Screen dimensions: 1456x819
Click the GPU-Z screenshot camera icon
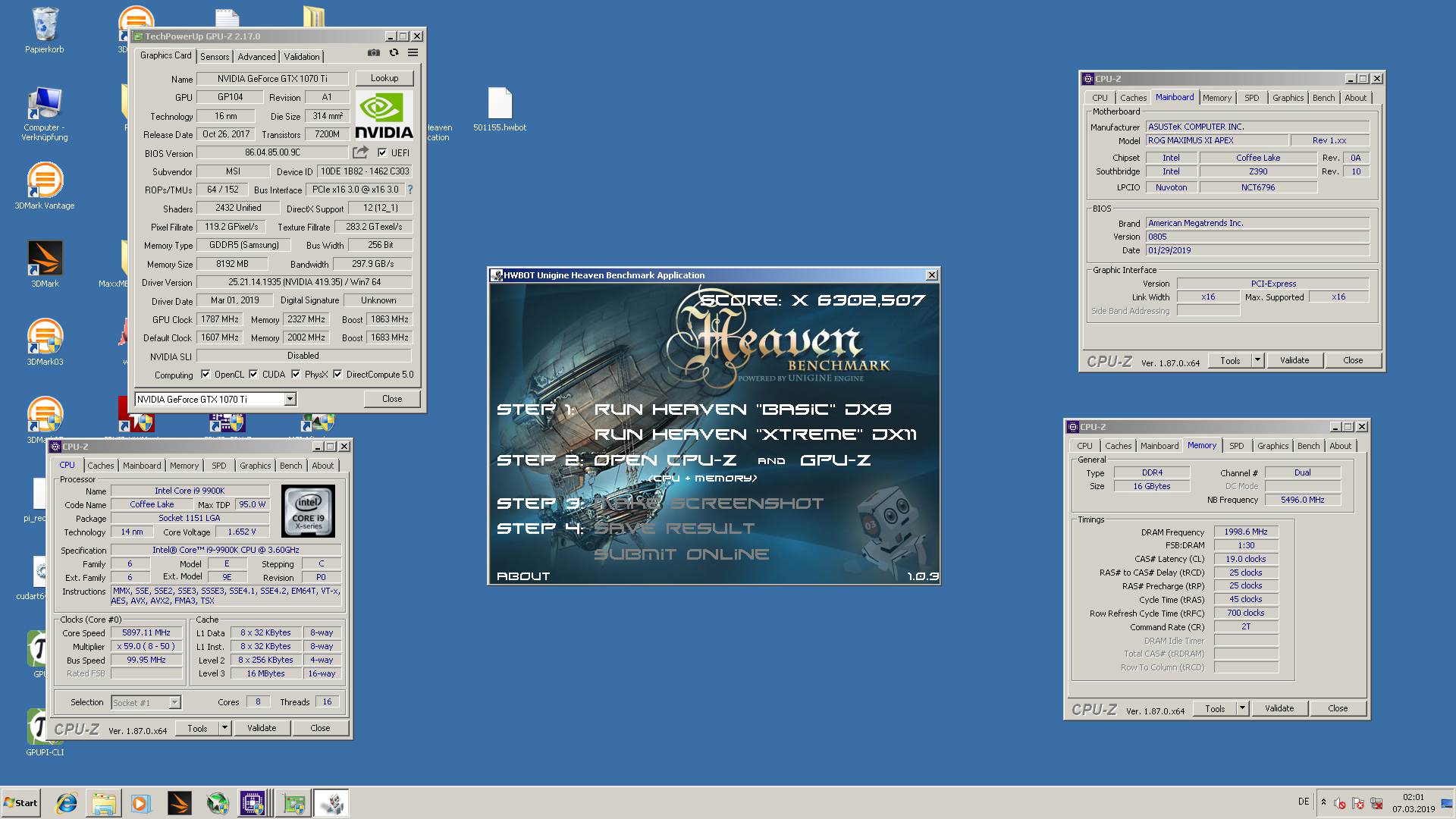tap(373, 53)
